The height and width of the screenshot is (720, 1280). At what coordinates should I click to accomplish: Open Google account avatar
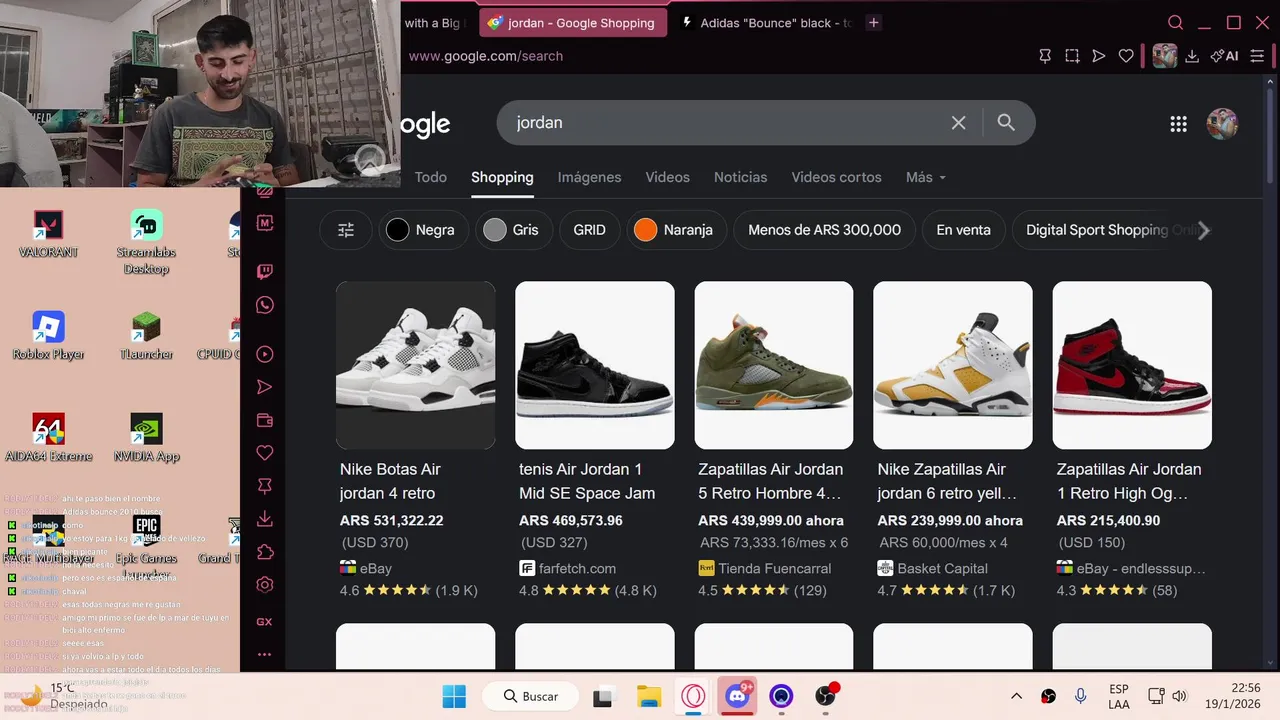point(1222,124)
